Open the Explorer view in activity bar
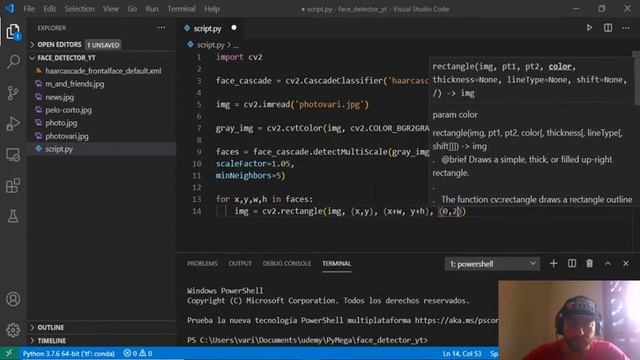The height and width of the screenshot is (360, 640). tap(13, 32)
